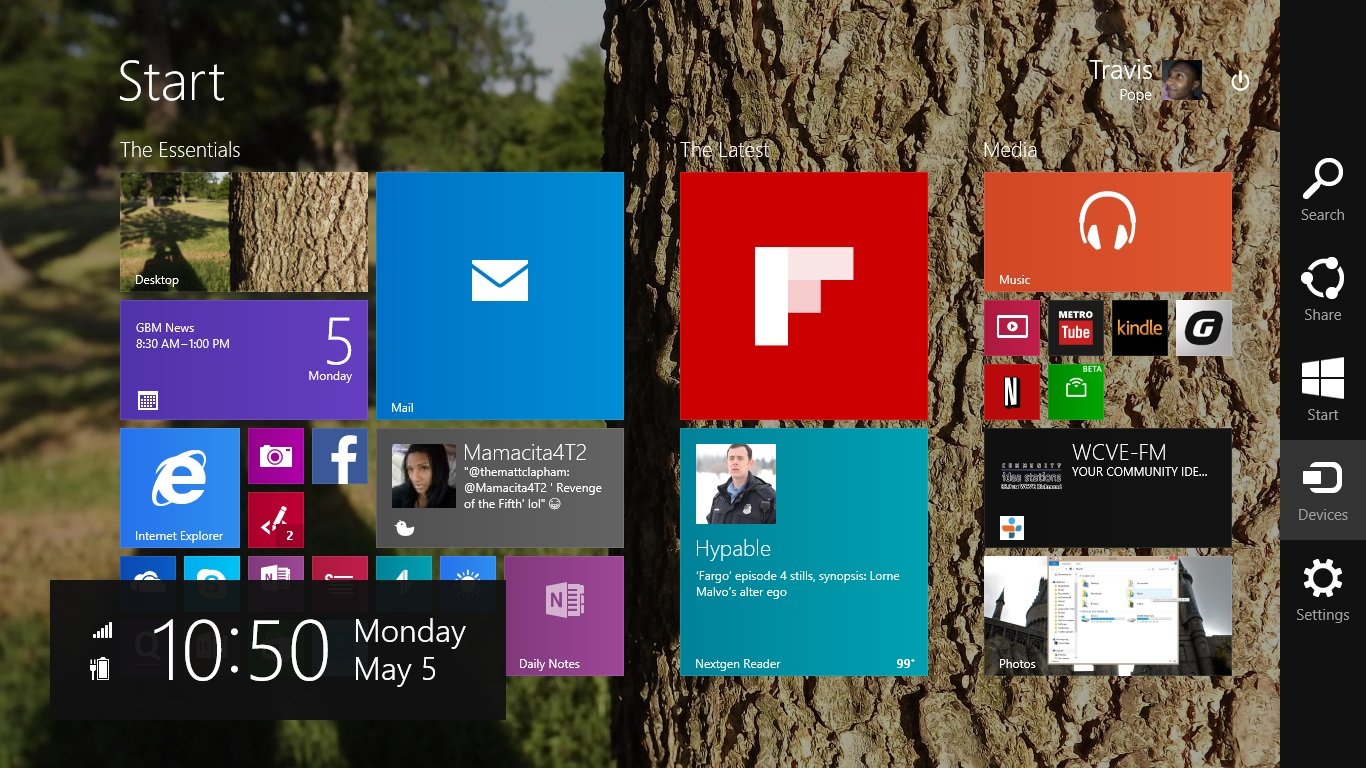
Task: Click The Essentials group heading
Action: 180,150
